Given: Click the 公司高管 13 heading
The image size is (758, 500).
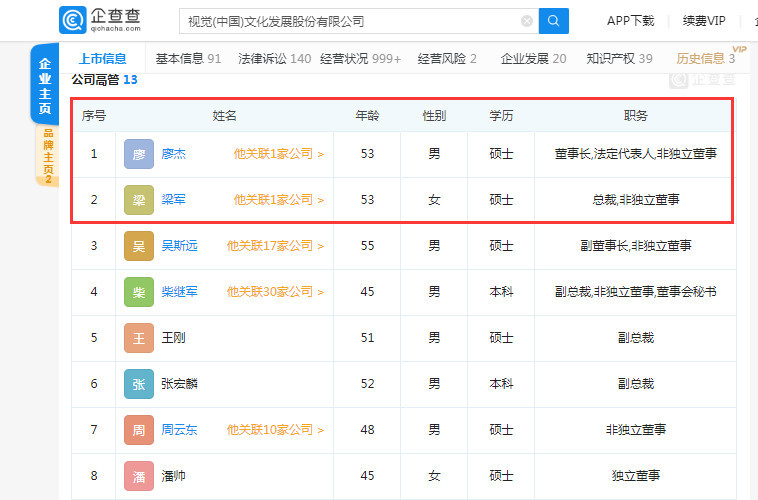Looking at the screenshot, I should 104,79.
